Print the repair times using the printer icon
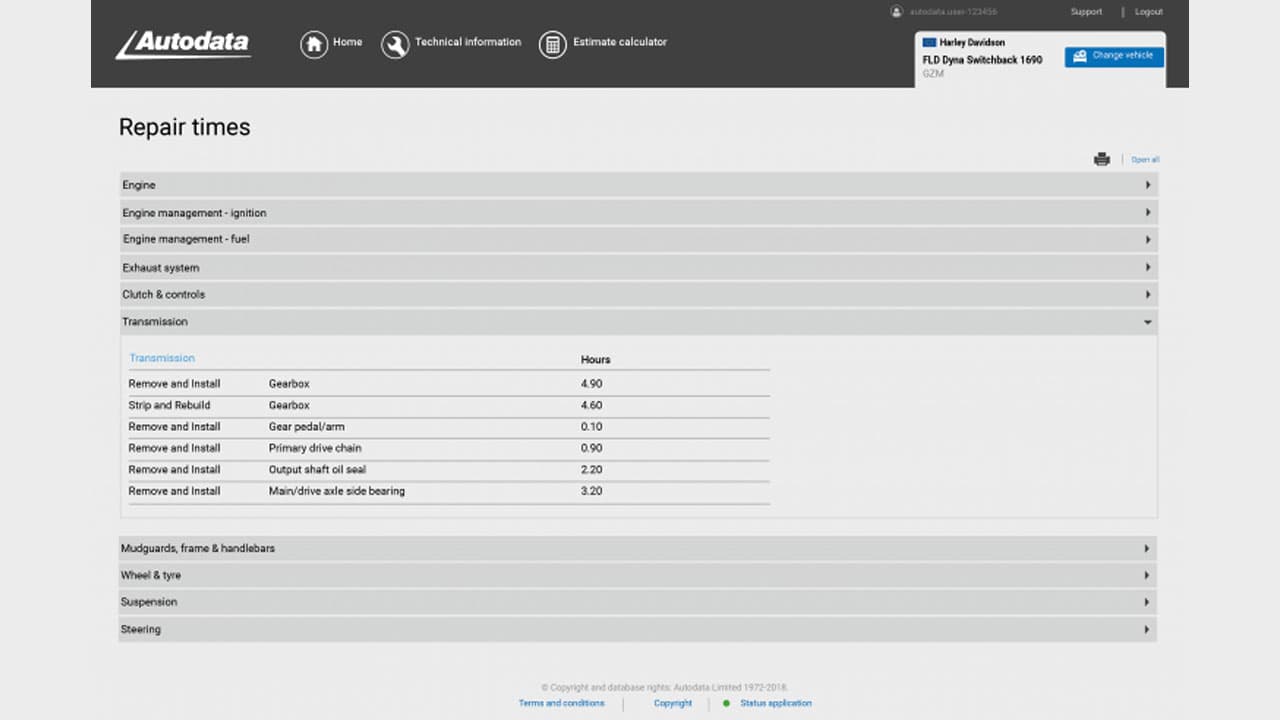This screenshot has width=1280, height=720. coord(1102,158)
